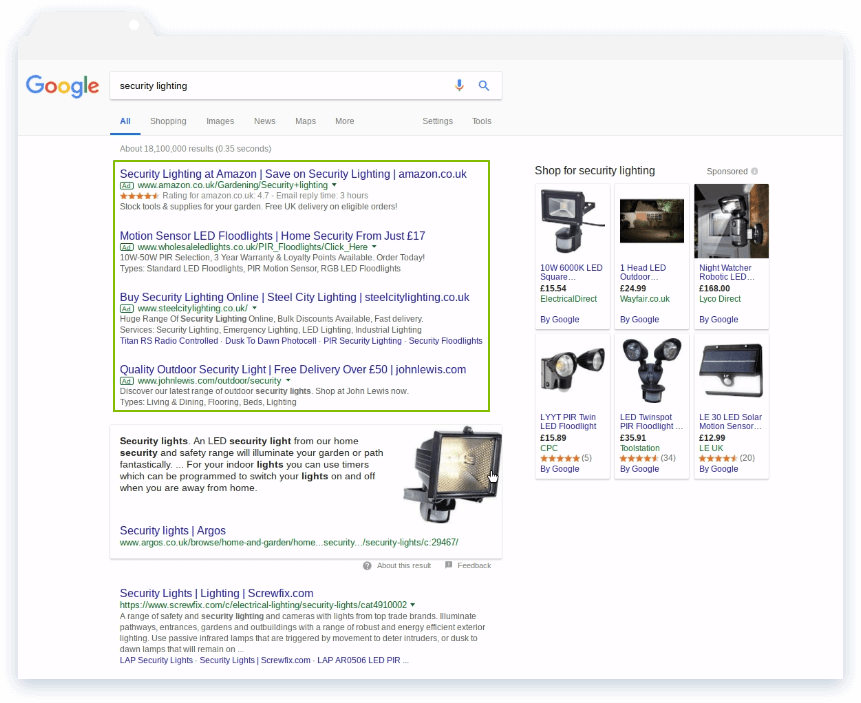Viewport: 861px width, 703px height.
Task: Switch to the Maps tab
Action: 305,121
